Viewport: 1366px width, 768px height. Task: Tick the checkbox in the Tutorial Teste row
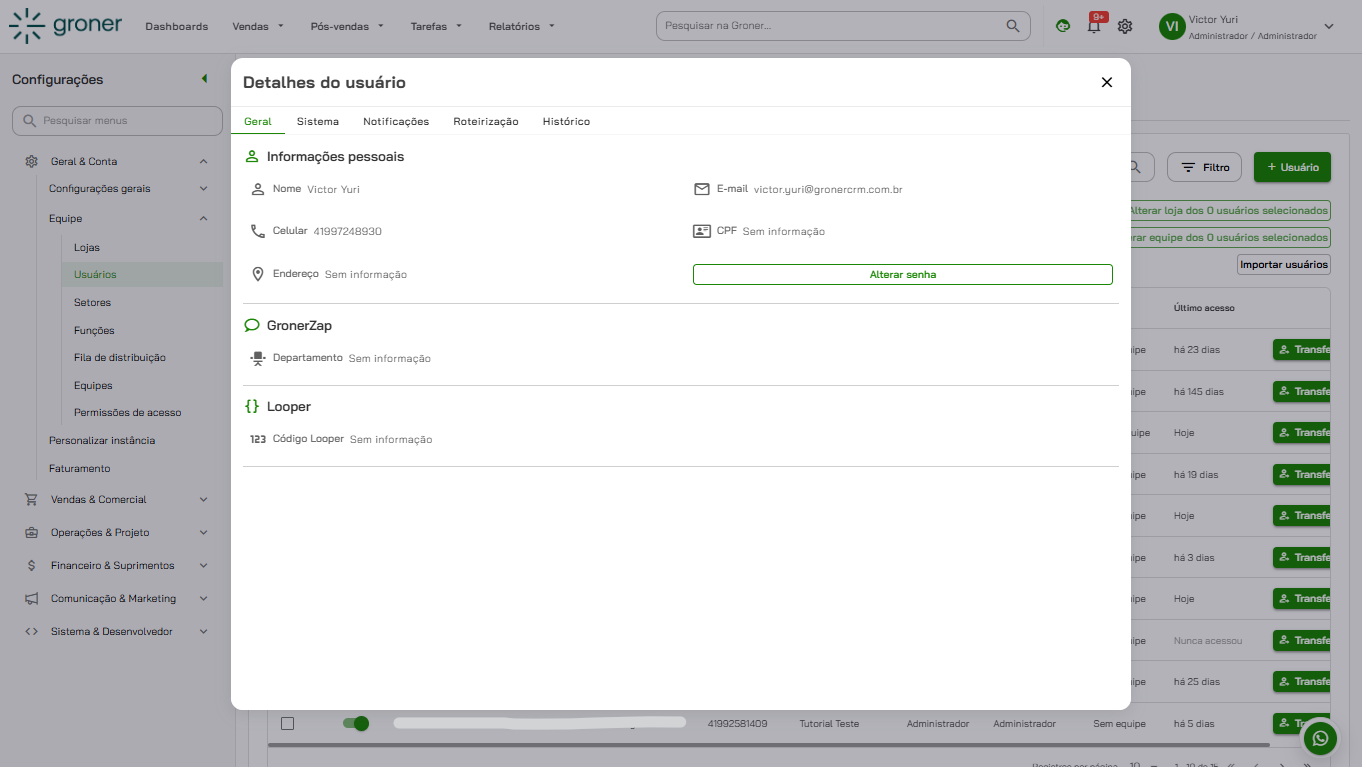(x=287, y=723)
